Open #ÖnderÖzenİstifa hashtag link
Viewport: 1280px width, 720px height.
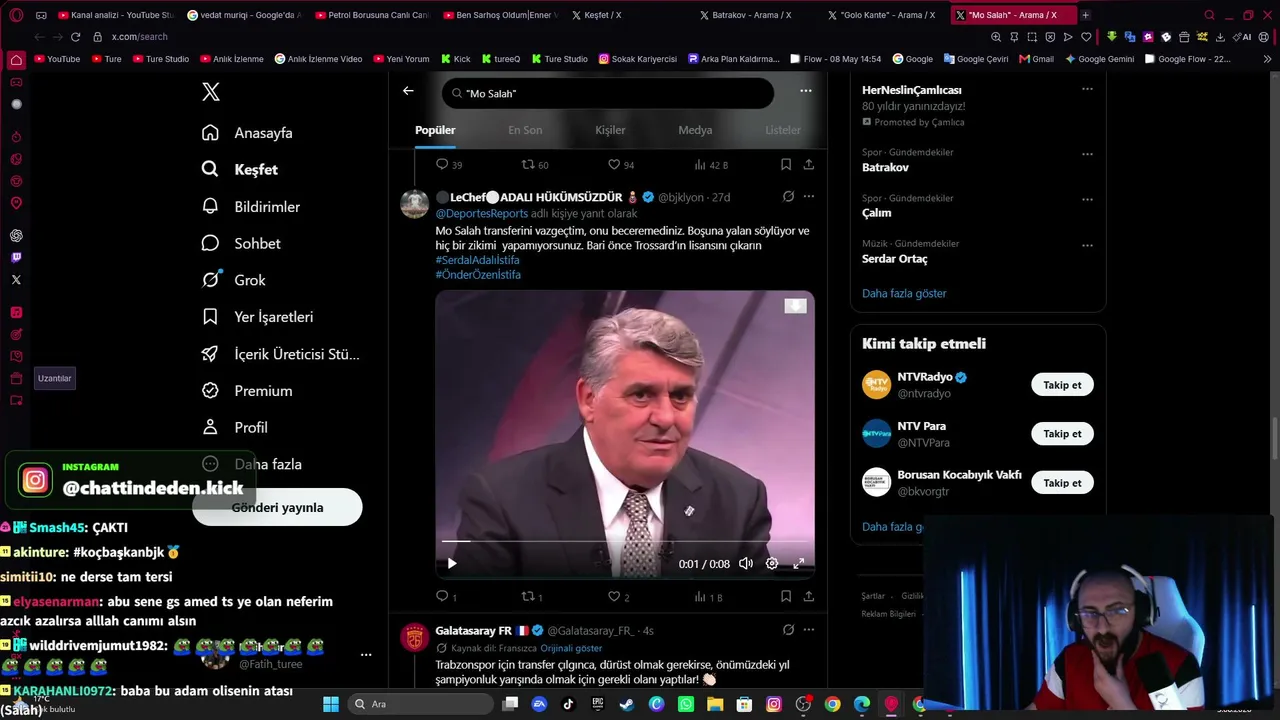click(x=478, y=275)
